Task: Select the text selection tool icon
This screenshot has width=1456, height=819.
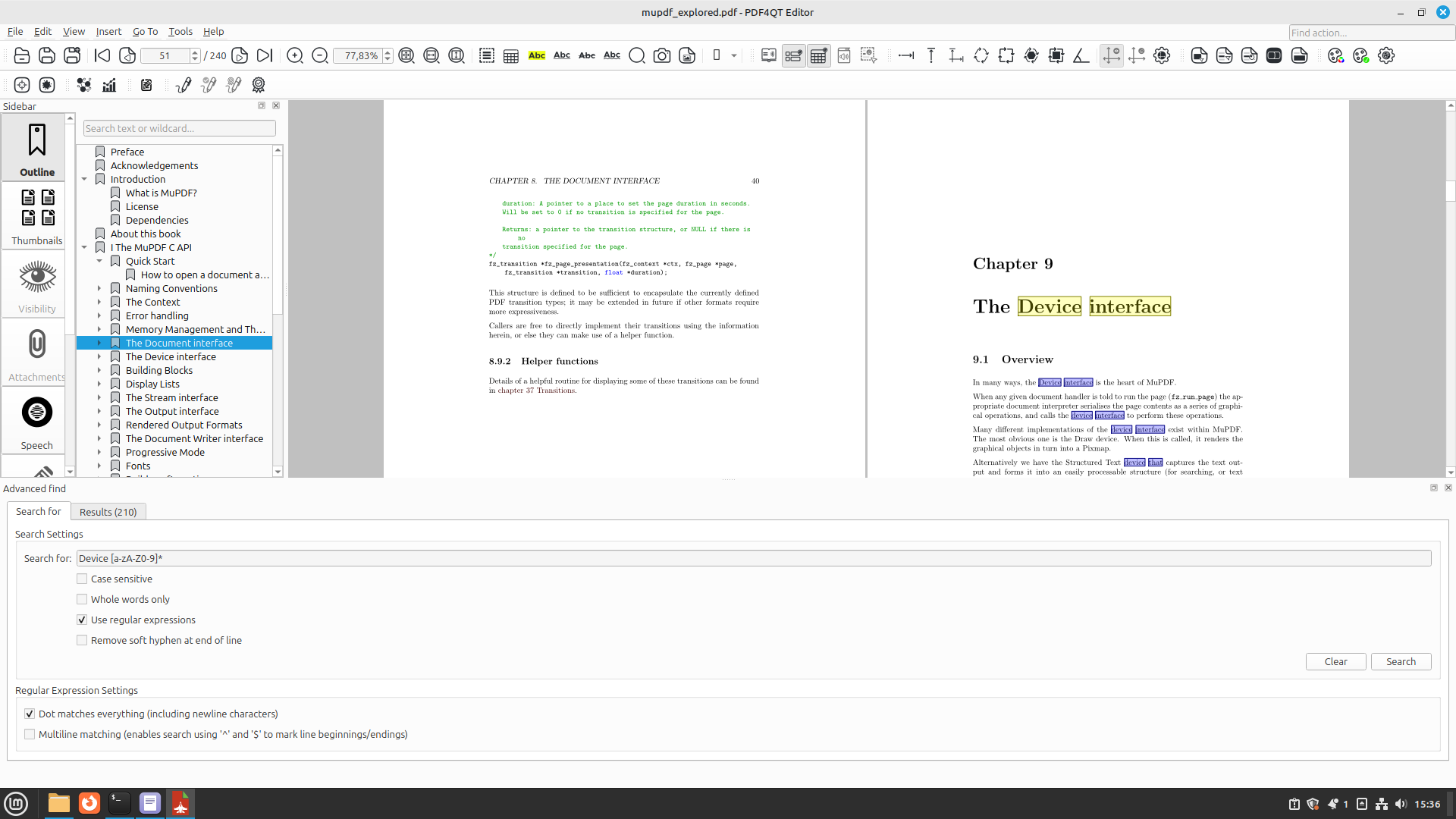Action: [487, 55]
